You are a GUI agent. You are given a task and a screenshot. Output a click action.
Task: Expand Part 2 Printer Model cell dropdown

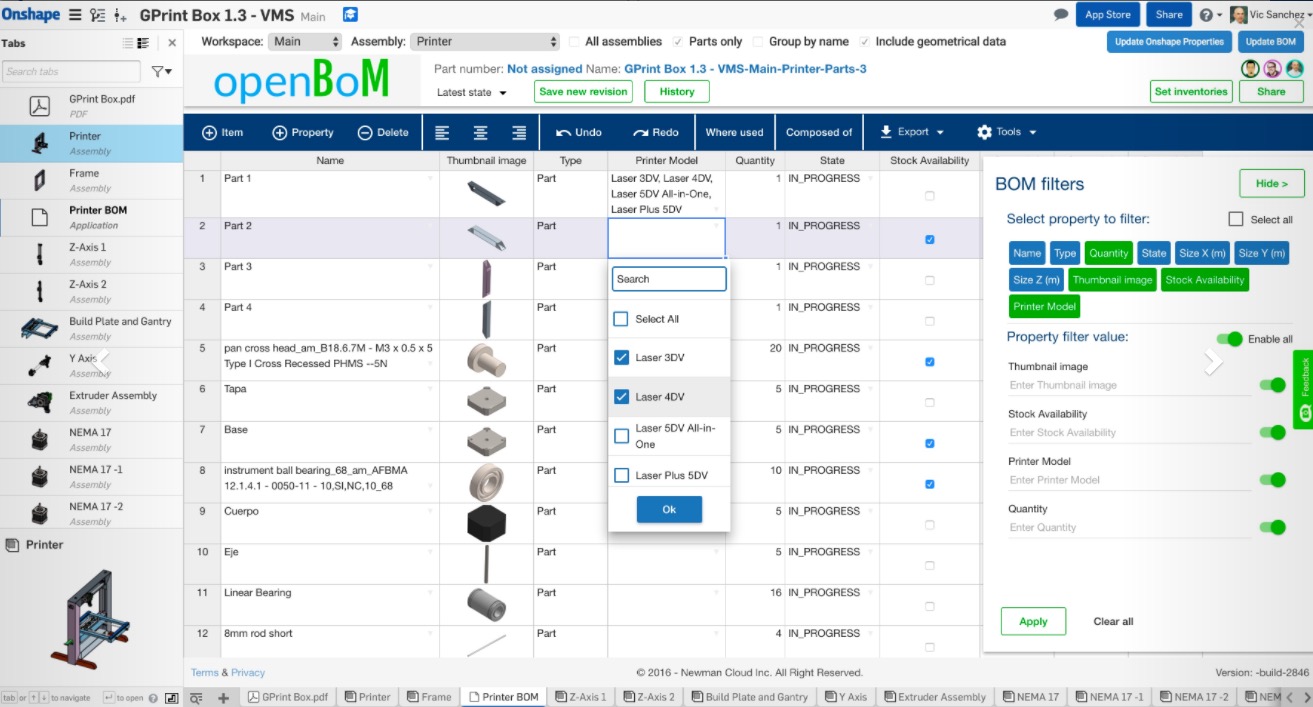pos(717,226)
